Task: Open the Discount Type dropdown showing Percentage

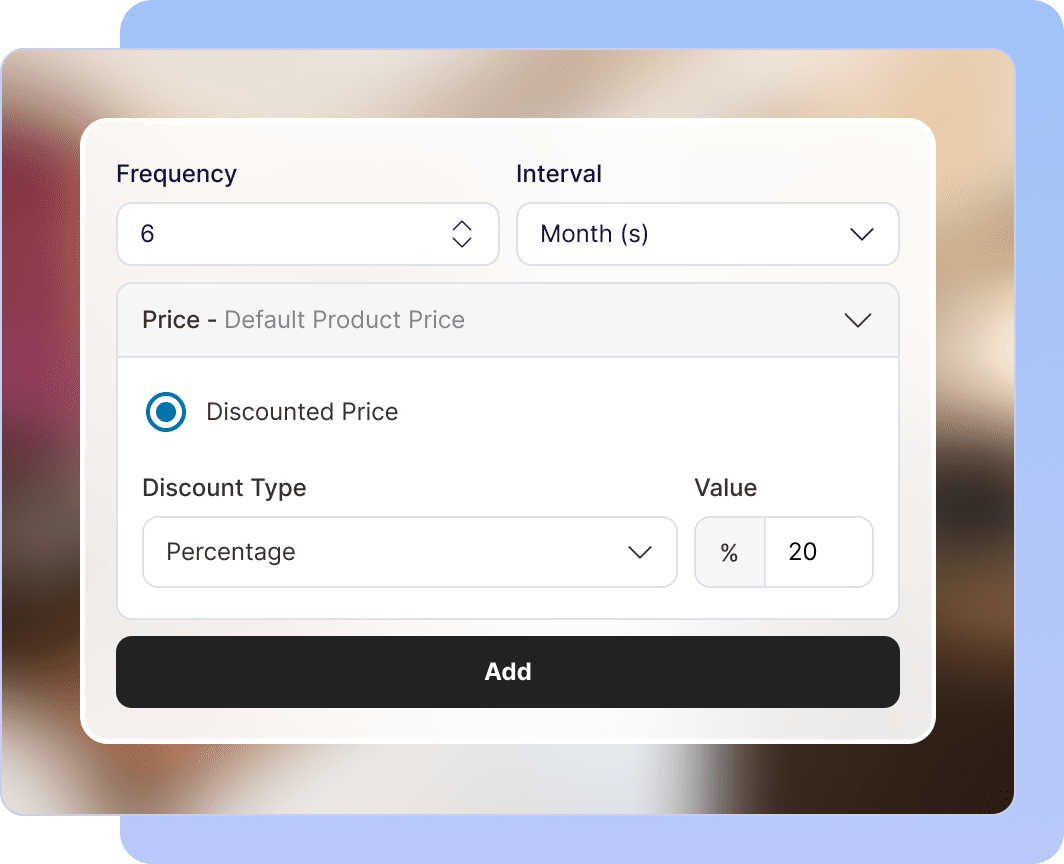Action: pos(409,552)
